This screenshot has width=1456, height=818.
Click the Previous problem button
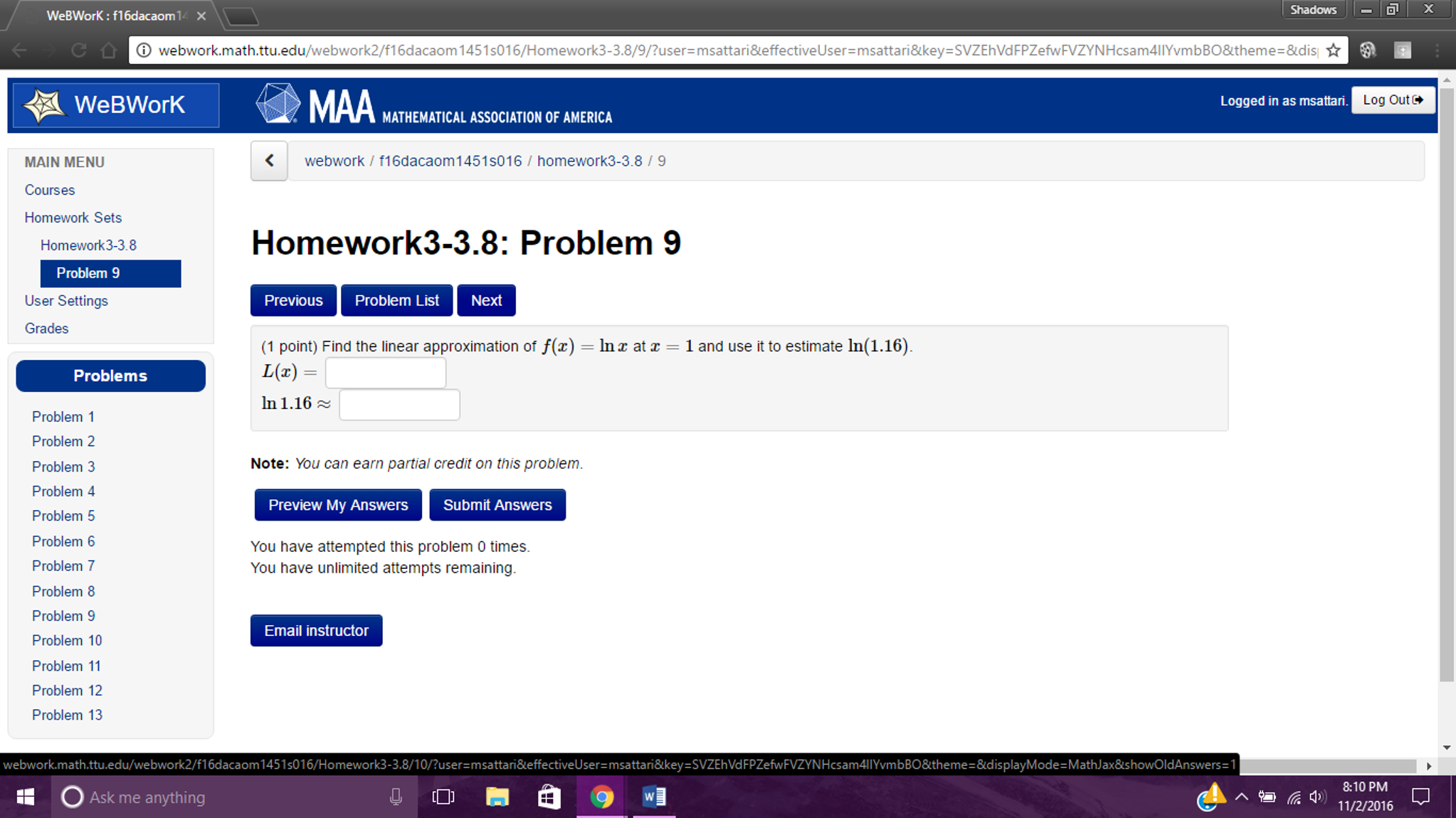click(293, 300)
